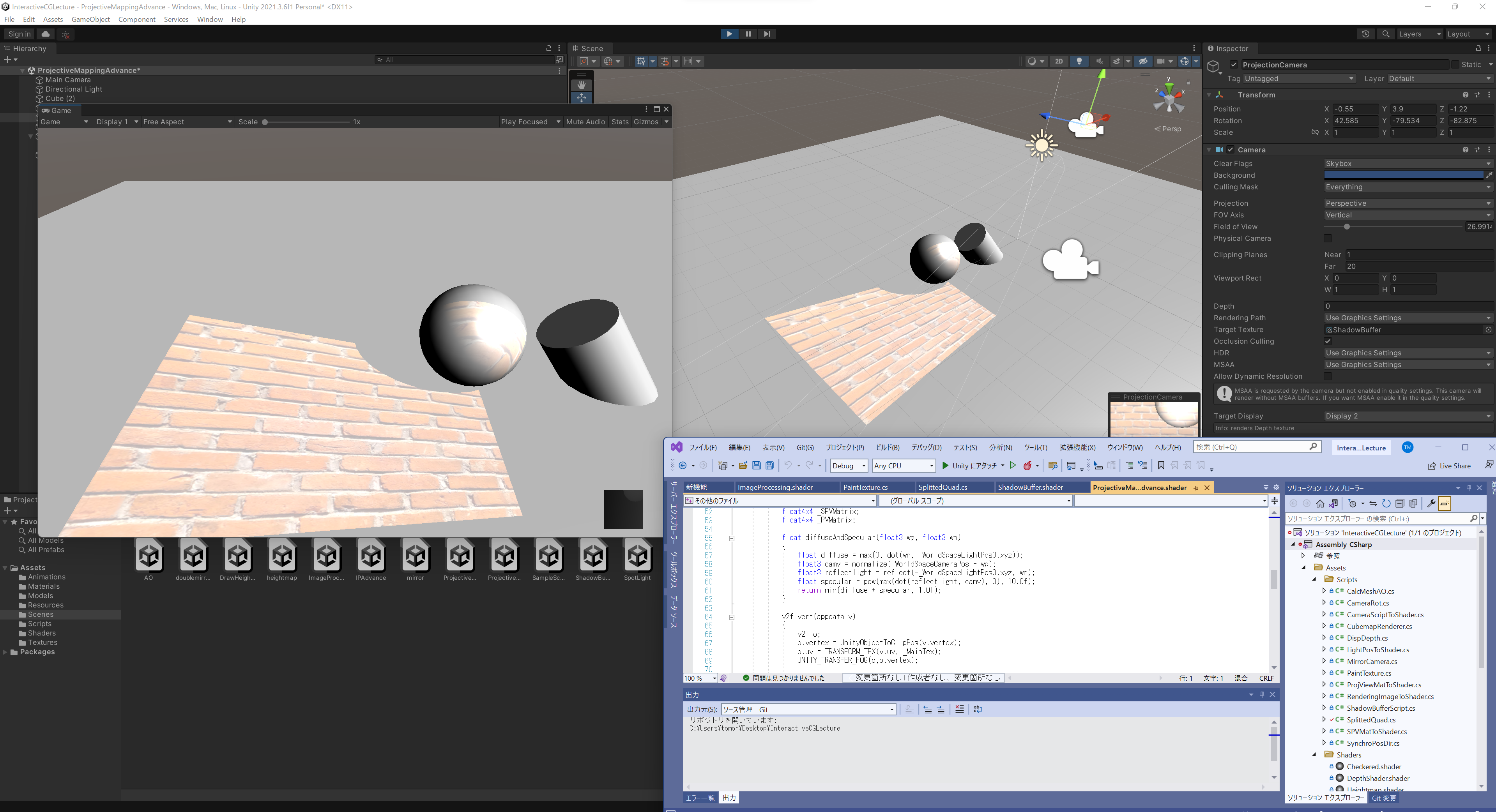Toggle Scene audio mute icon
1496x812 pixels.
(x=1099, y=61)
